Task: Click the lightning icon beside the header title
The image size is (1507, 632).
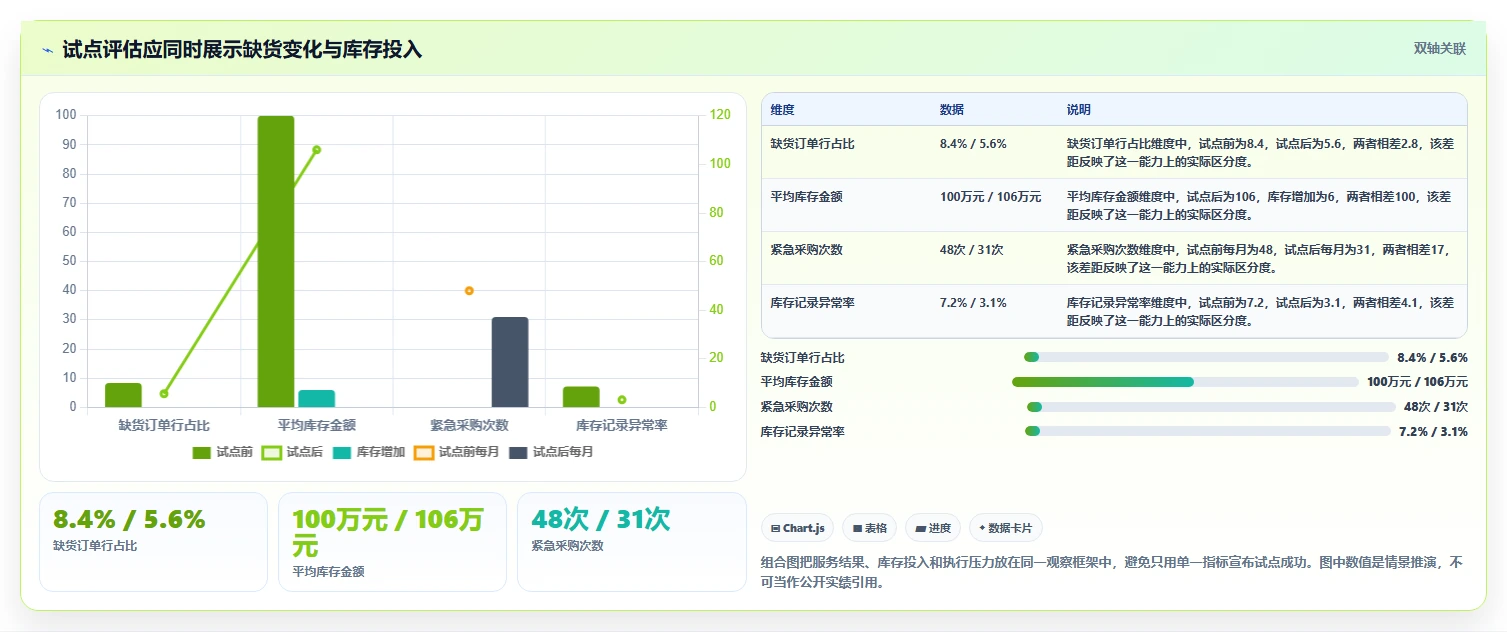Action: 48,50
